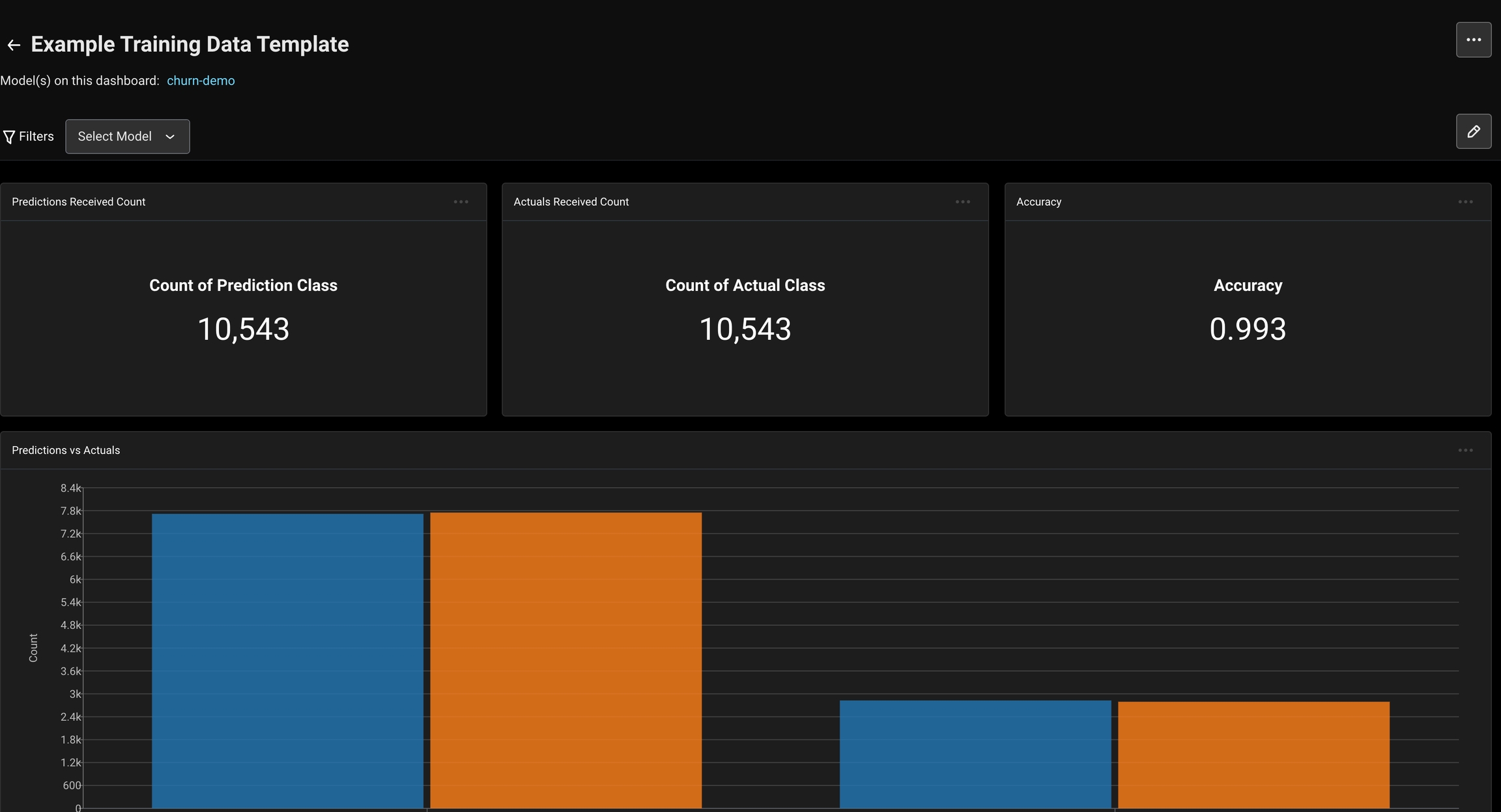
Task: Click the short blue bar in chart
Action: pyautogui.click(x=975, y=754)
